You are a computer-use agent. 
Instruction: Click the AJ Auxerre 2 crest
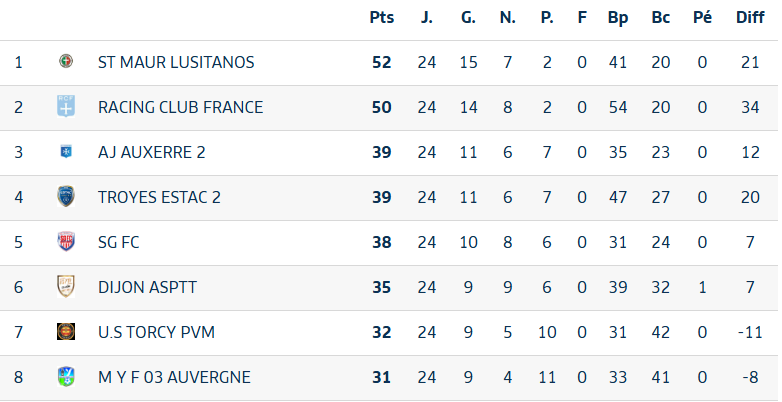pos(66,152)
